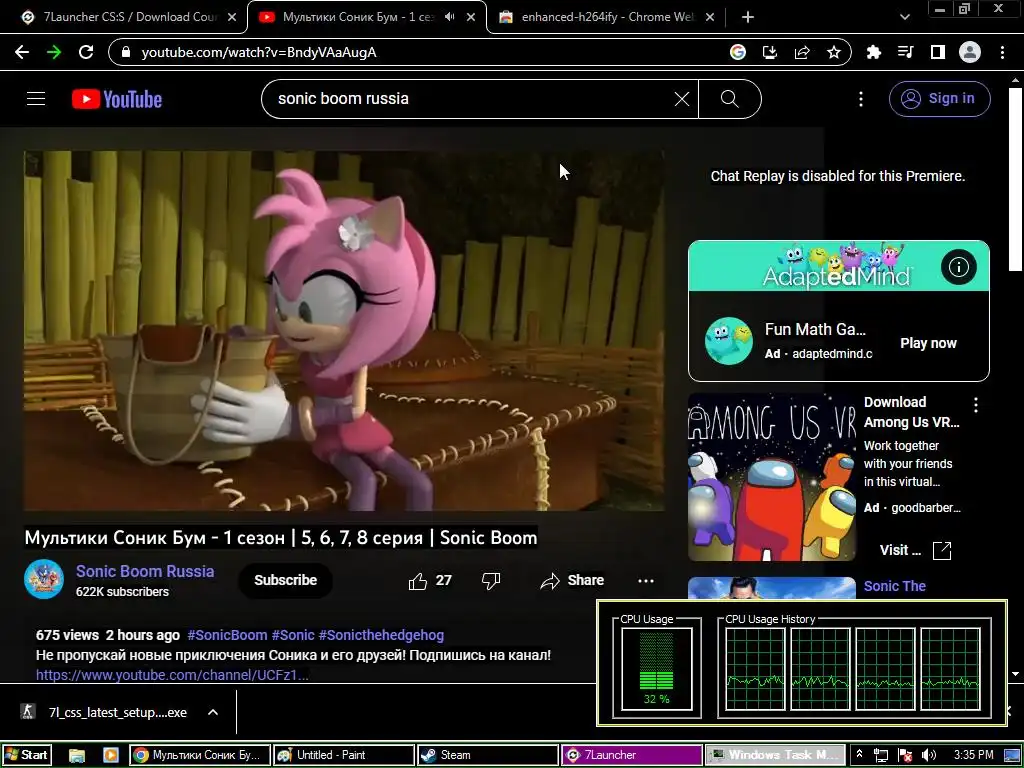Open the YouTube settings three-dot menu
This screenshot has height=768, width=1024.
[861, 99]
